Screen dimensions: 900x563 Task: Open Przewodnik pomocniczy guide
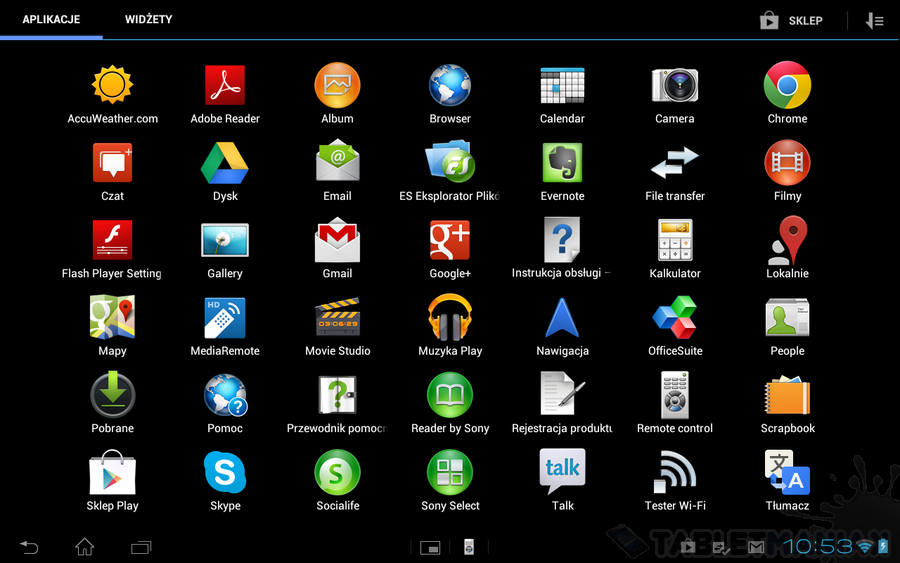click(x=338, y=395)
